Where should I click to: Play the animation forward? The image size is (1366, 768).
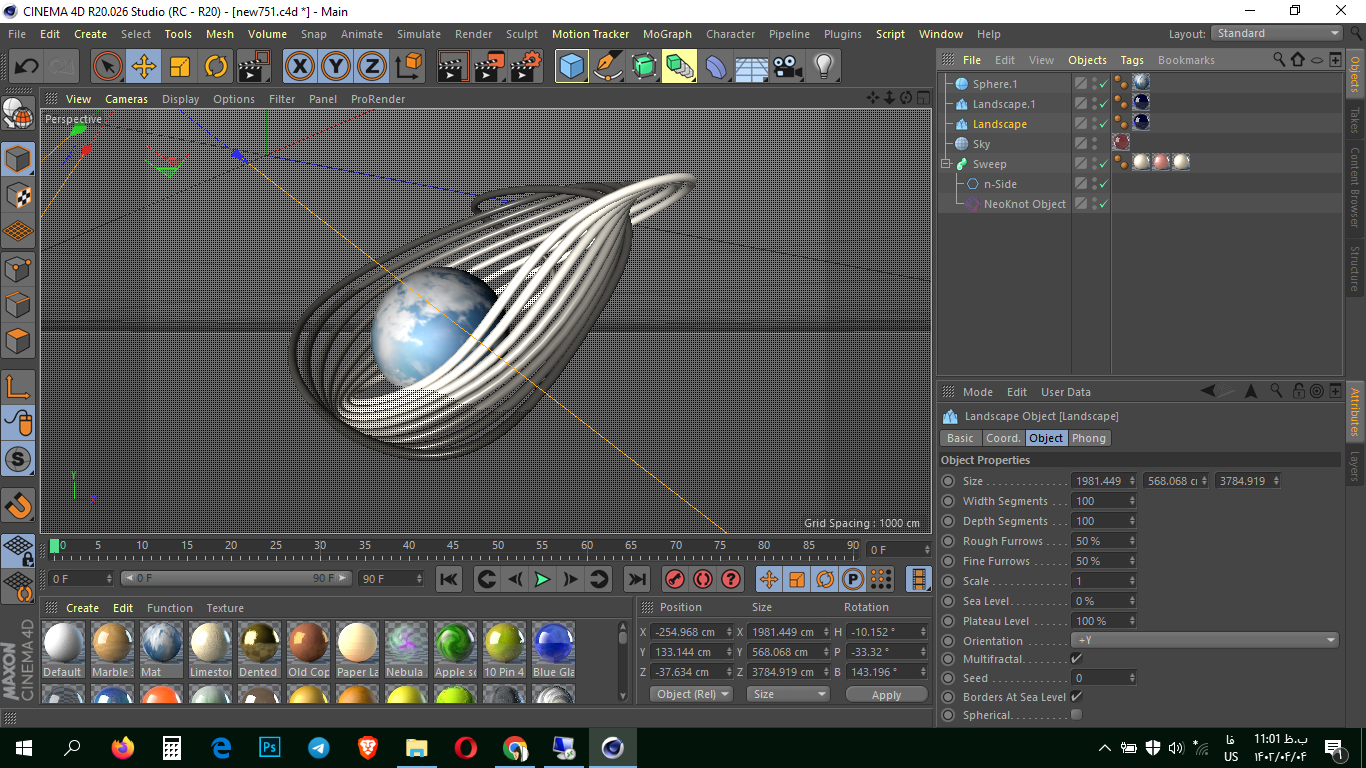[x=542, y=579]
